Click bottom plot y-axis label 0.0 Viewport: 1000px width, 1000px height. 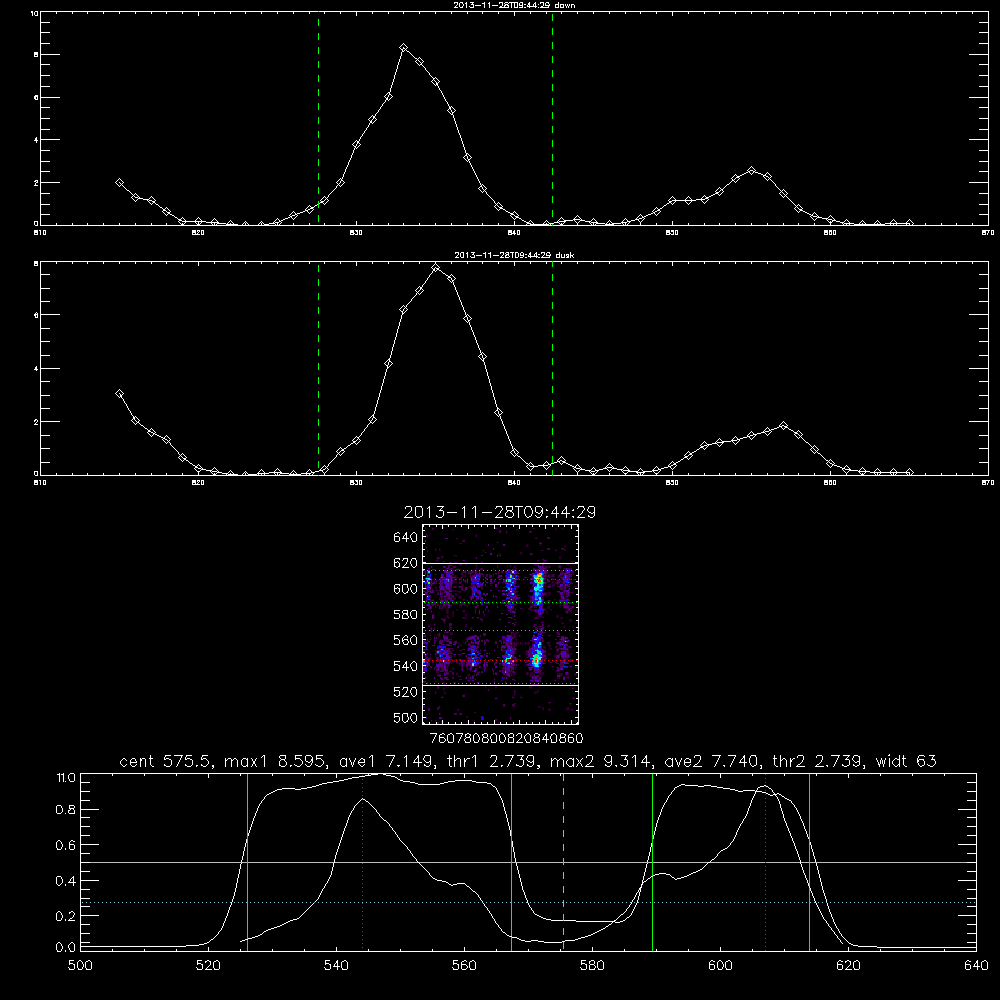[66, 947]
